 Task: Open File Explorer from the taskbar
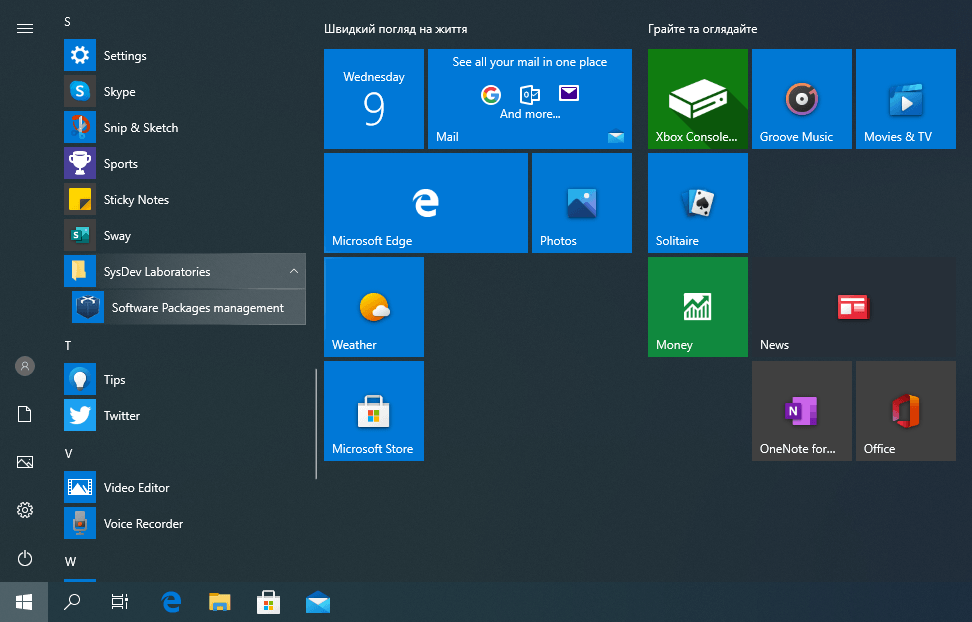pos(219,602)
